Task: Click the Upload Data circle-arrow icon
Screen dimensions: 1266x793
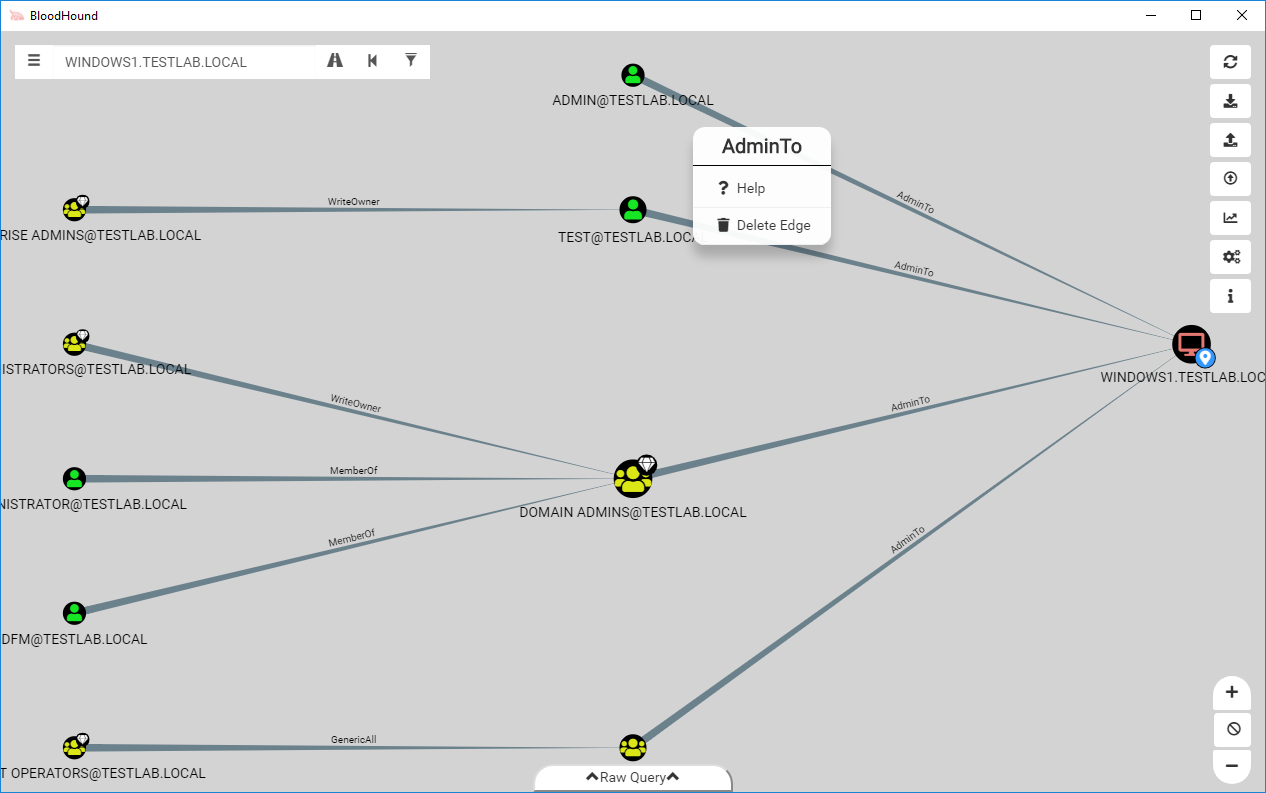Action: (x=1230, y=179)
